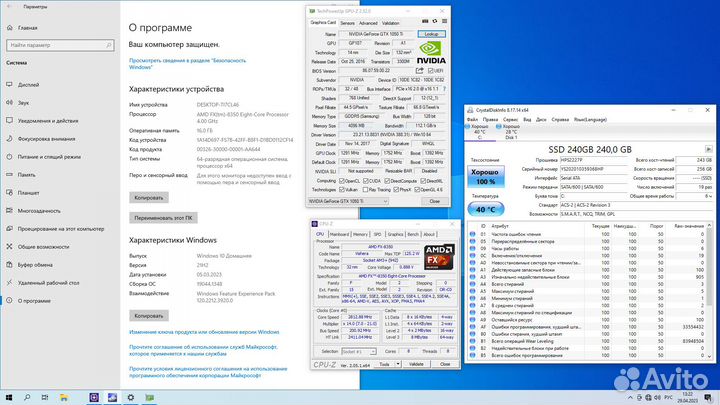Open Память in the Settings sidebar
Screen dimensions: 720x405
point(26,175)
